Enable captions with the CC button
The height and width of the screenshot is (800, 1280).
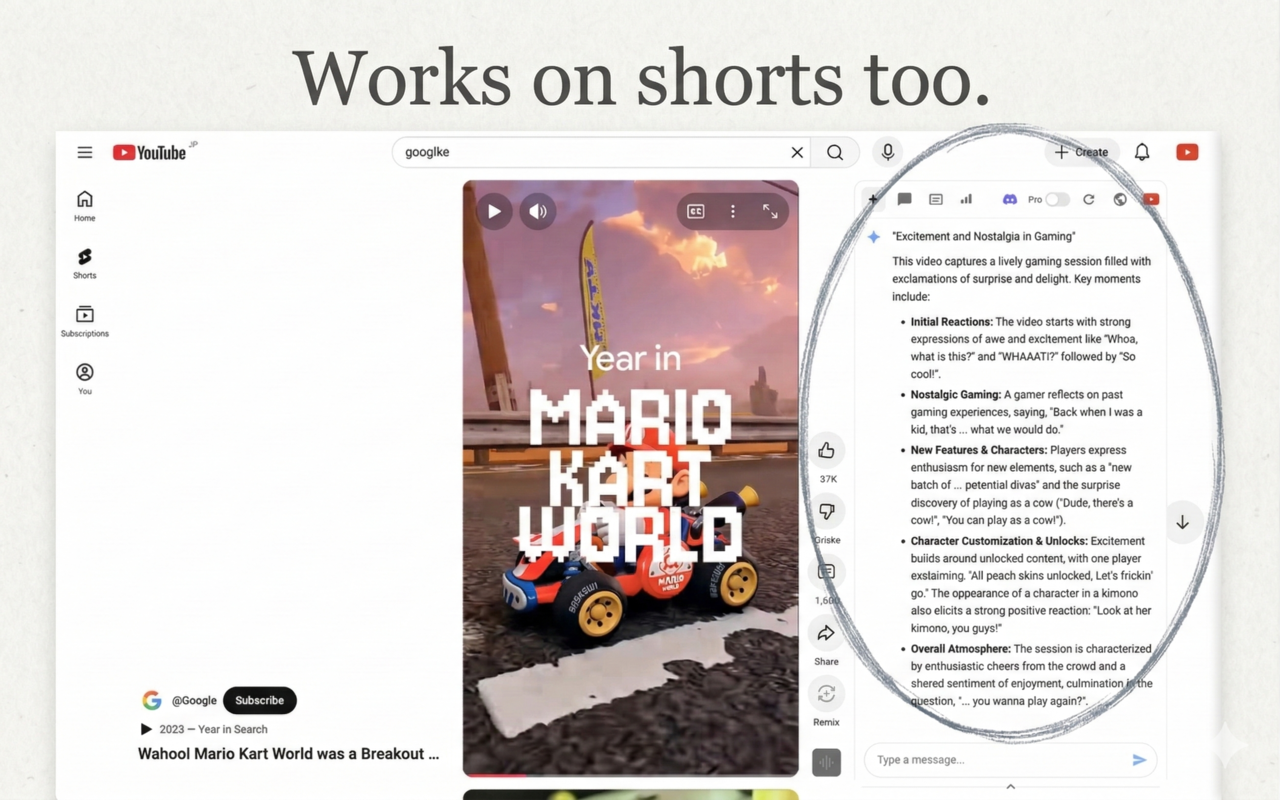point(695,211)
